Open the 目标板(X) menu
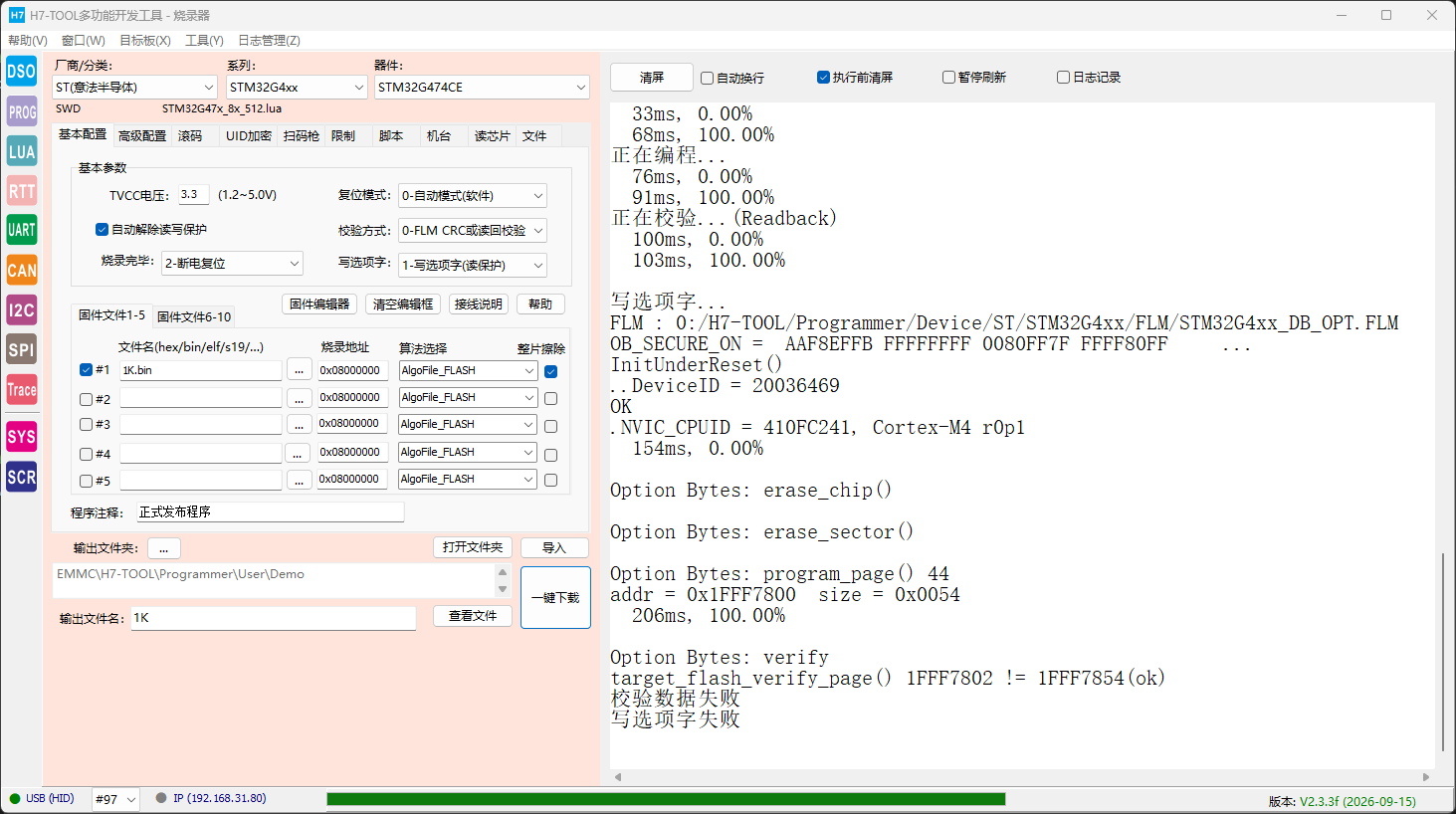 (x=145, y=41)
